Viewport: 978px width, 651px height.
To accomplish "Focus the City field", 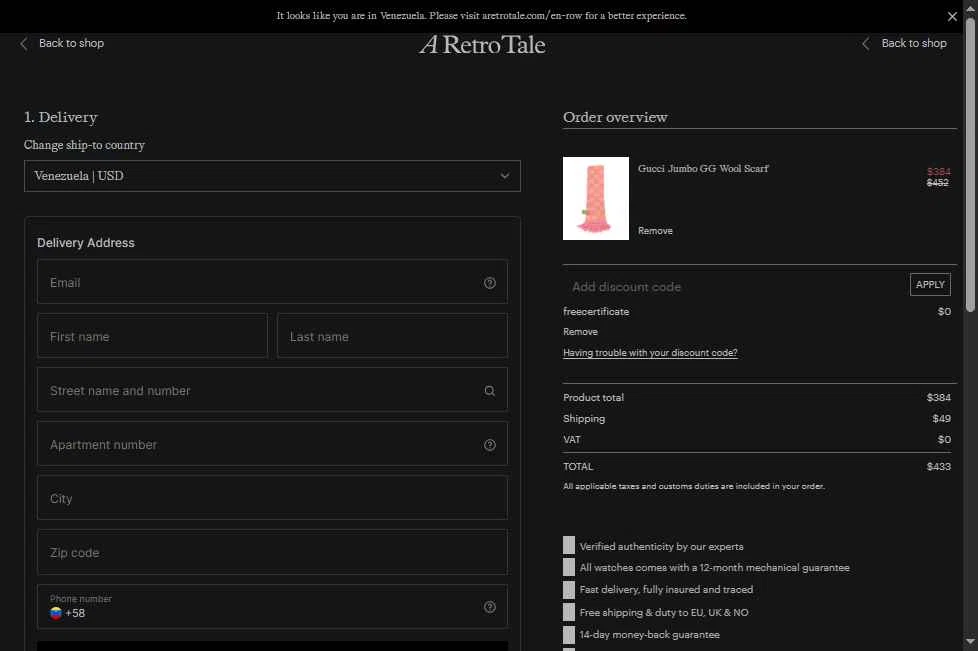I will [x=272, y=498].
